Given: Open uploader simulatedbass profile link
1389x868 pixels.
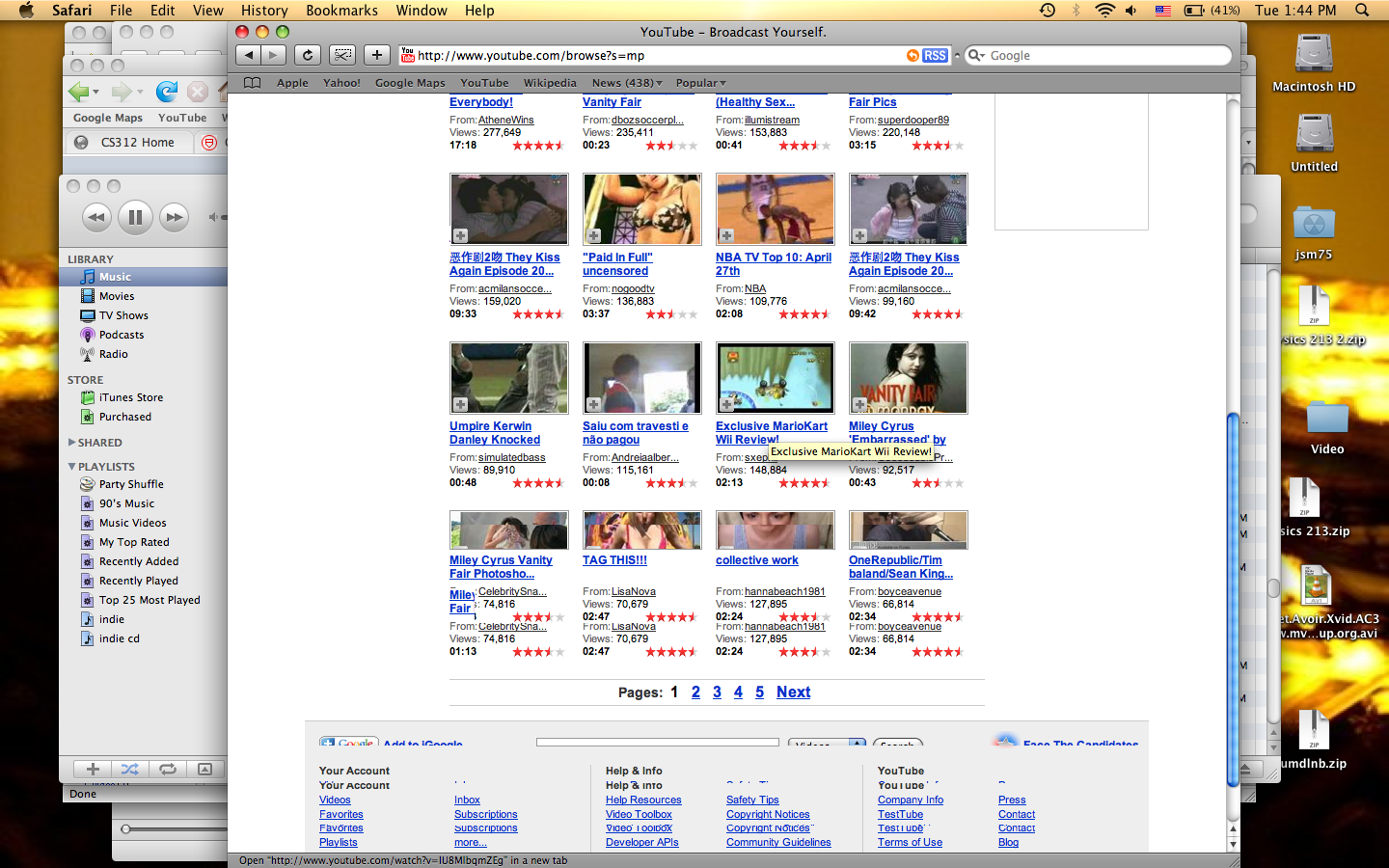Looking at the screenshot, I should coord(512,458).
